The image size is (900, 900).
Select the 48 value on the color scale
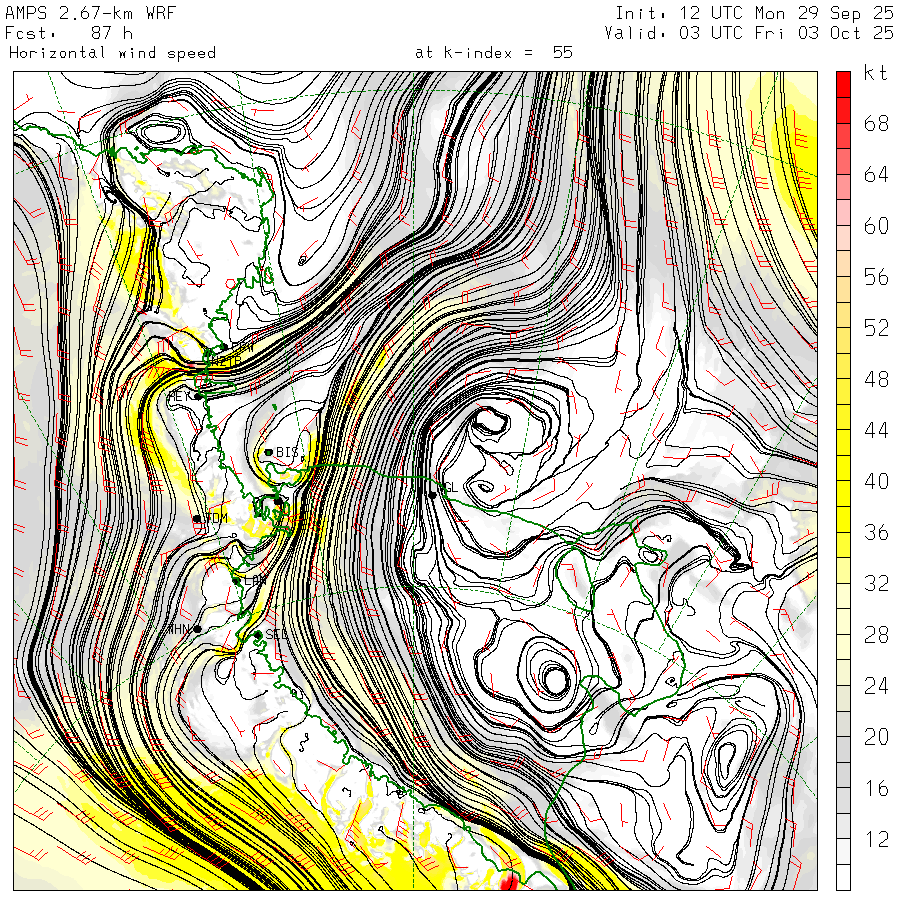point(876,379)
